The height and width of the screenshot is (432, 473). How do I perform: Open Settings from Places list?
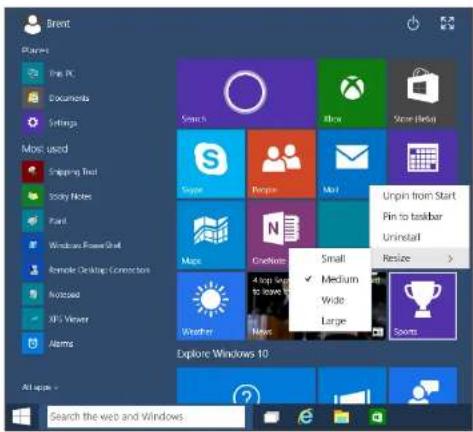pos(50,123)
